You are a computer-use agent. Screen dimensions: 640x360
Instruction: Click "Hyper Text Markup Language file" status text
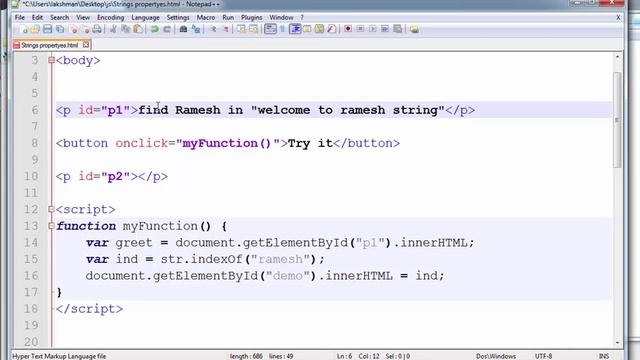tap(59, 356)
